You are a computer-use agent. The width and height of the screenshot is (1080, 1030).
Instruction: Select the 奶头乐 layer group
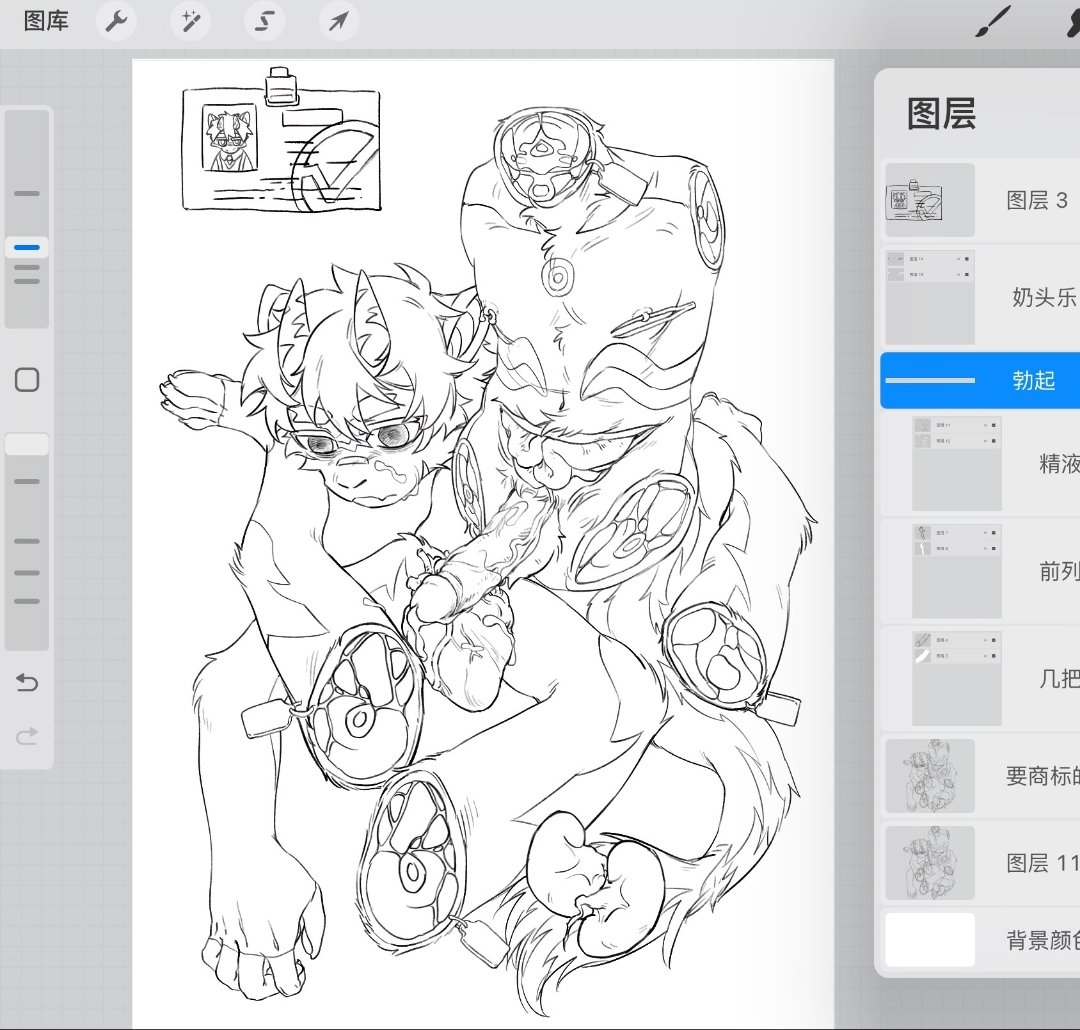[x=981, y=297]
